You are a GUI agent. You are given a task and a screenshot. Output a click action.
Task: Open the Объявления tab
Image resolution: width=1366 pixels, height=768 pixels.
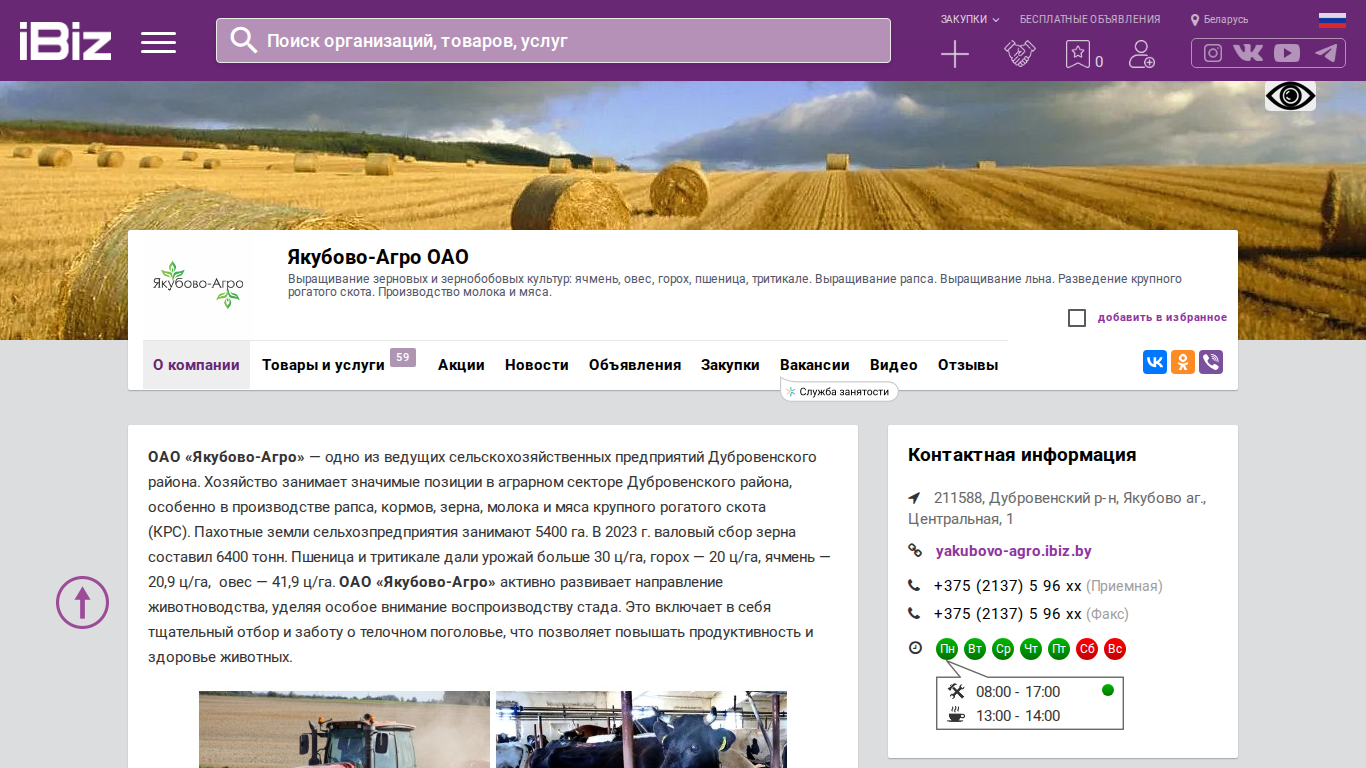[x=635, y=365]
